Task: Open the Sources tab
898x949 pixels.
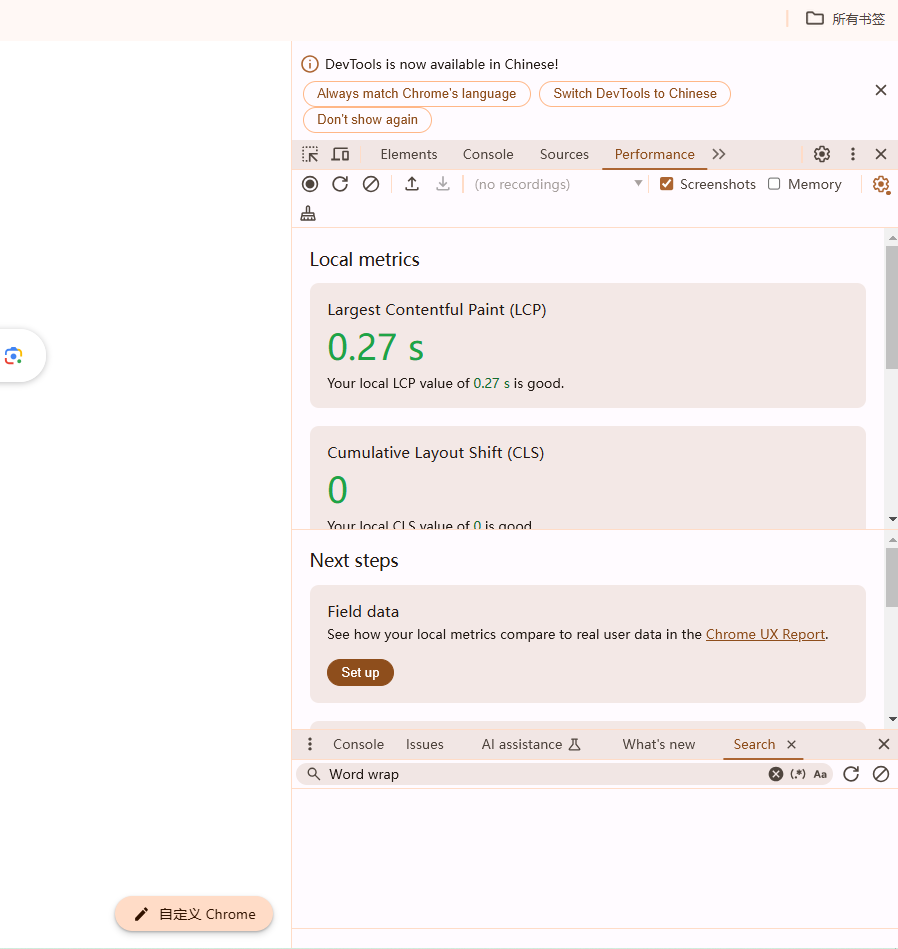Action: coord(564,154)
